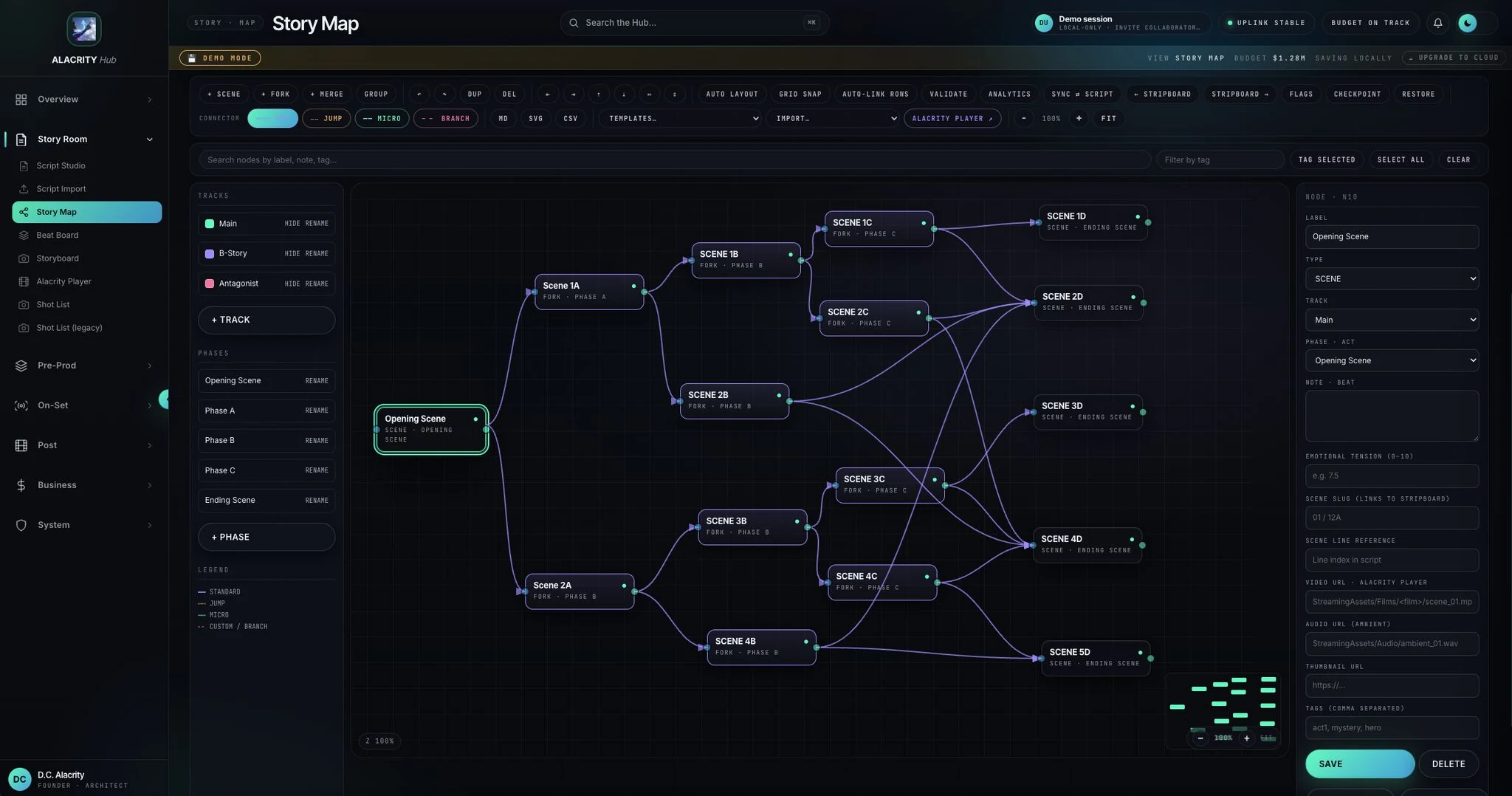
Task: Click the DELETE button in the node panel
Action: (1449, 764)
